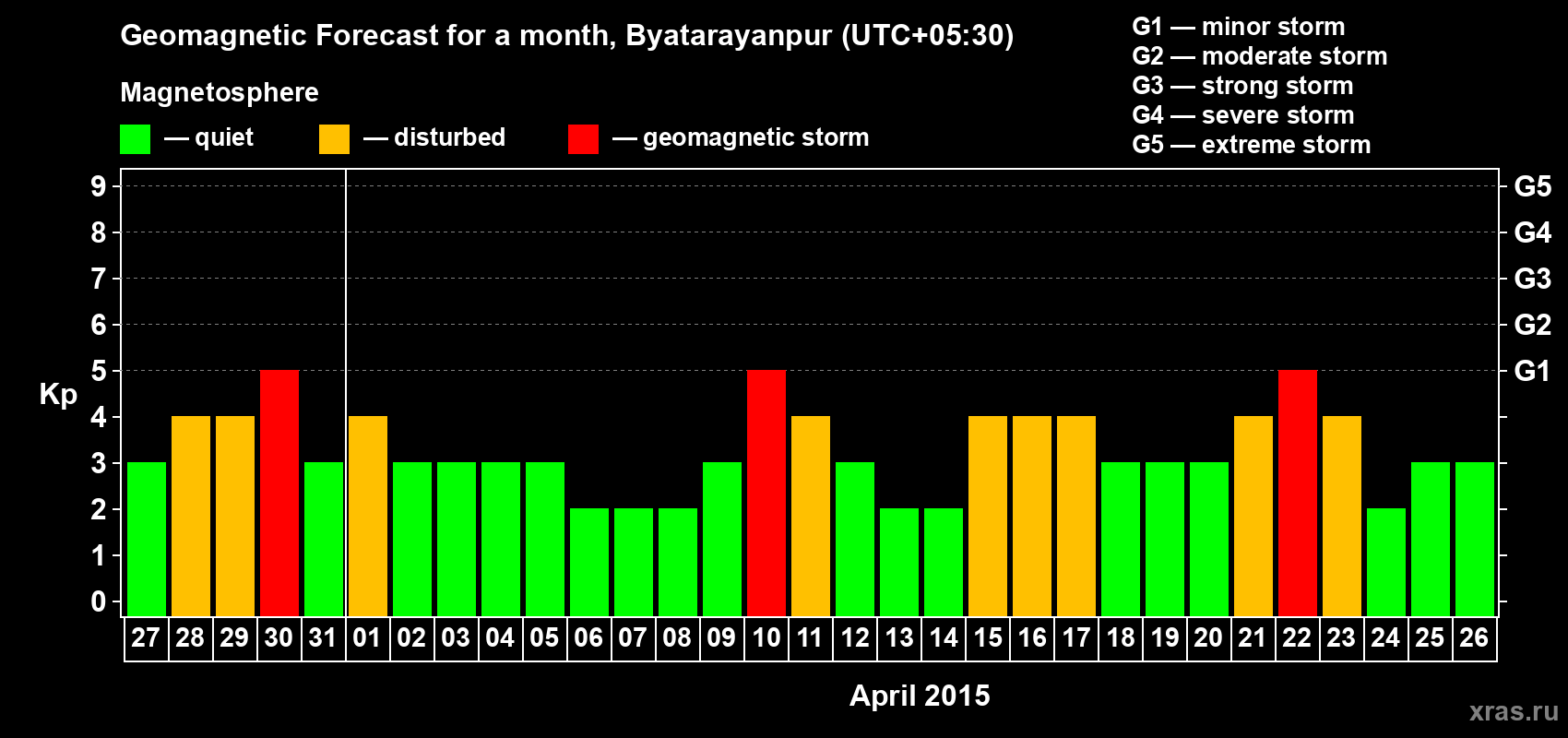Click the green bar for day 27
1568x738 pixels.
(147, 540)
